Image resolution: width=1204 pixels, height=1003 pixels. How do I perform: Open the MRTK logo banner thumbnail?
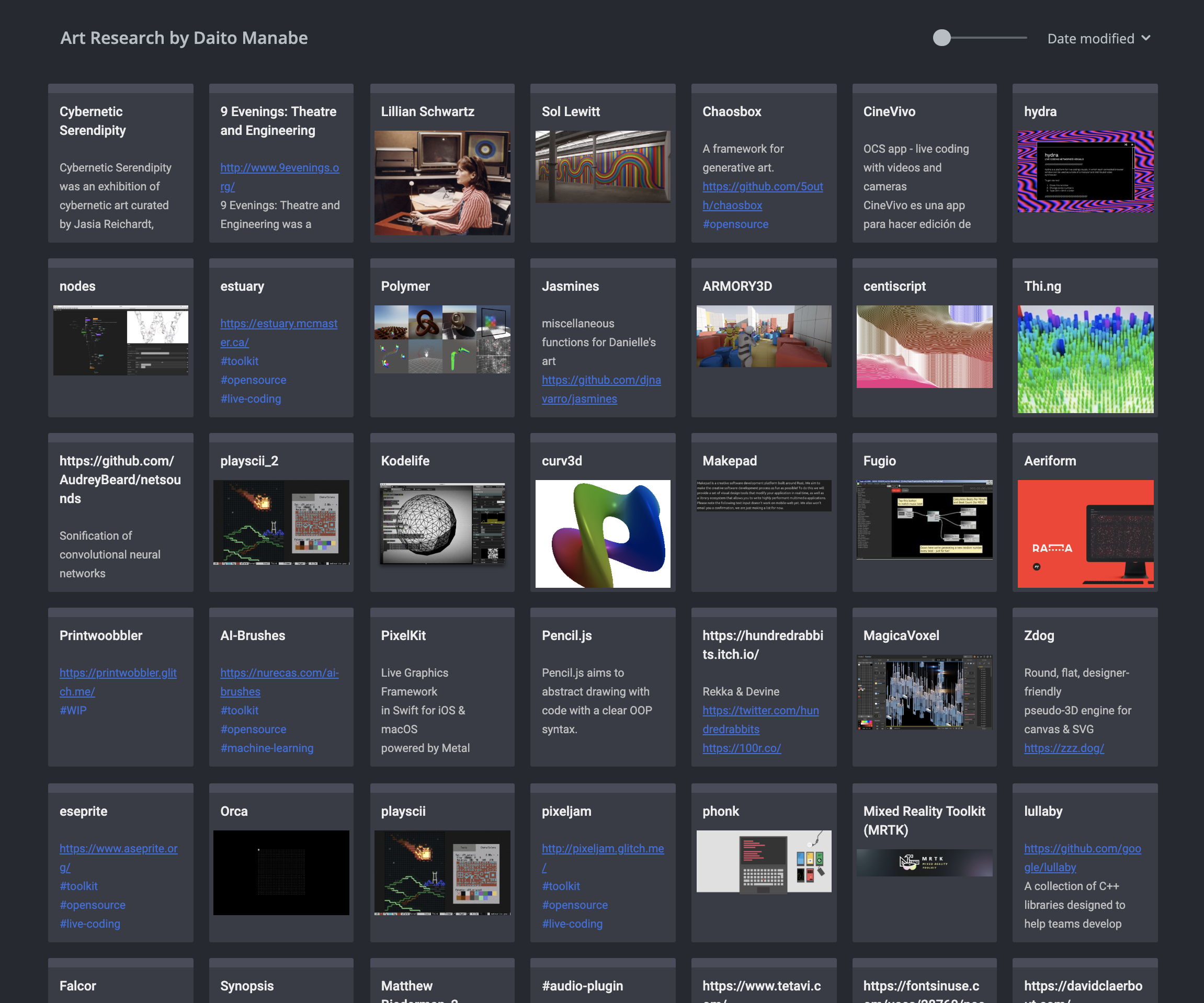[924, 862]
